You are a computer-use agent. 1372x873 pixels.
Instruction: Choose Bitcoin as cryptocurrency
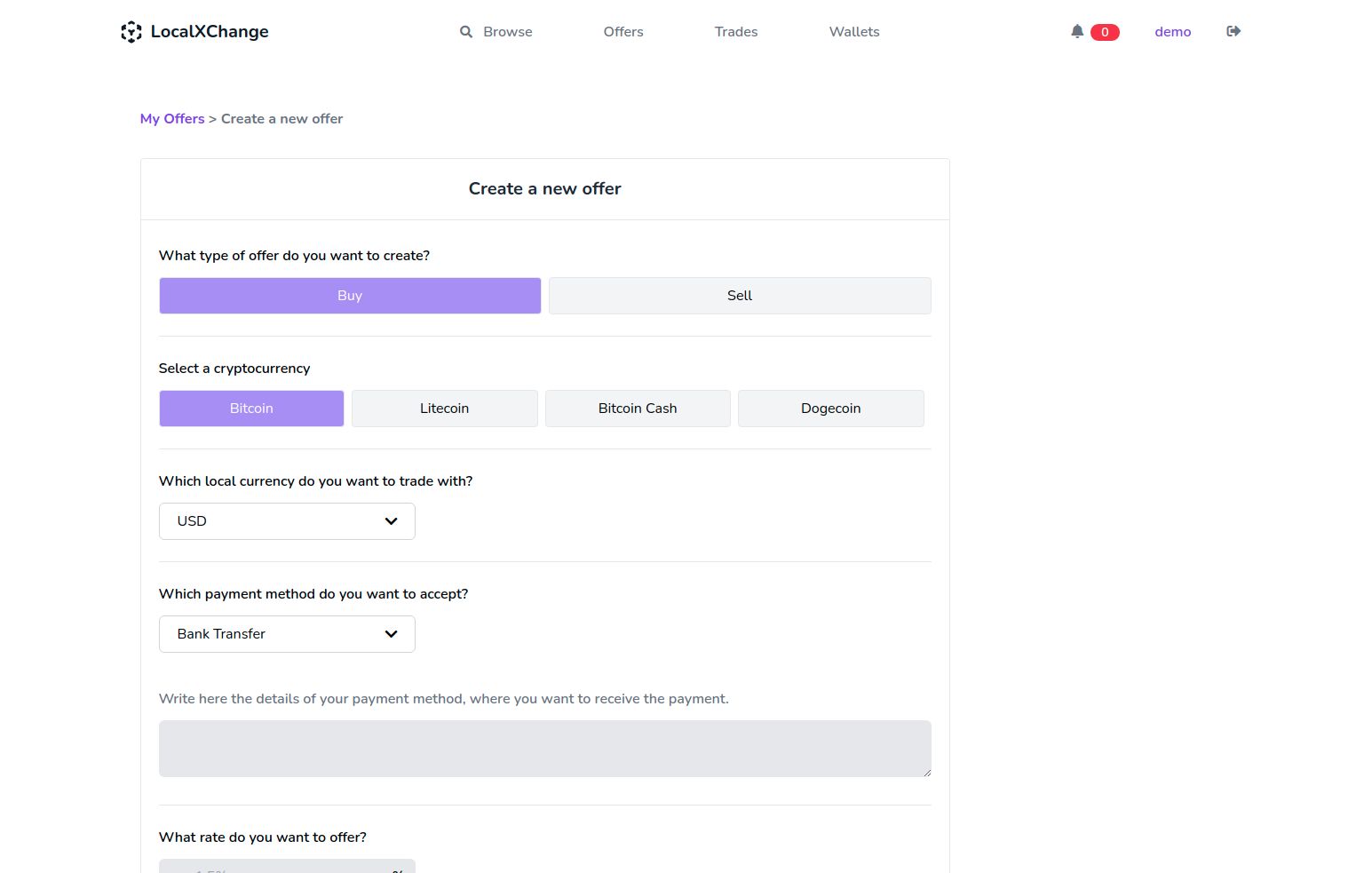point(251,409)
